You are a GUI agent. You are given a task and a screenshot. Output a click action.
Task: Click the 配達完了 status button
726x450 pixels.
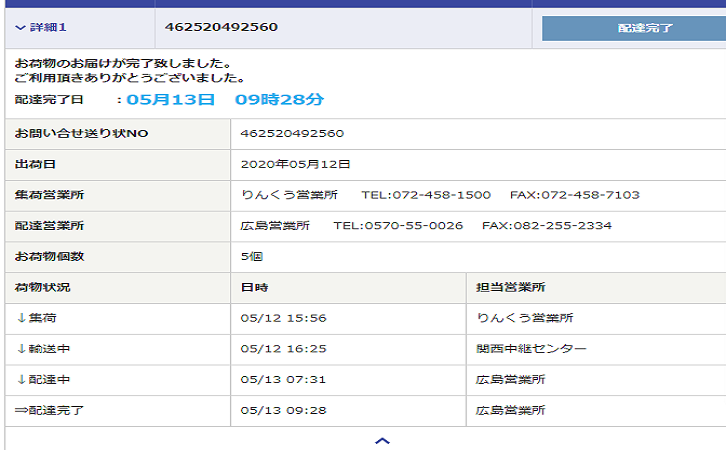(632, 28)
